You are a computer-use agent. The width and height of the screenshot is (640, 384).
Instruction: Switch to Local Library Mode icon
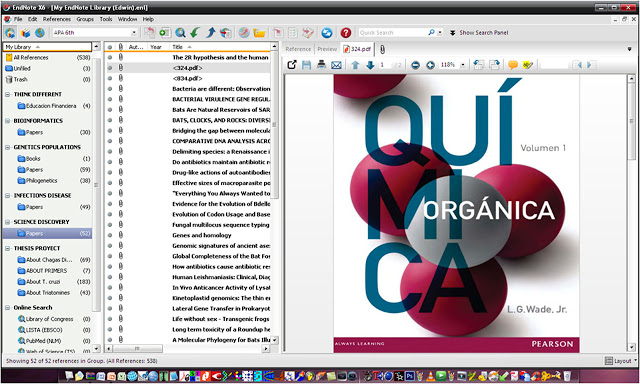25,33
